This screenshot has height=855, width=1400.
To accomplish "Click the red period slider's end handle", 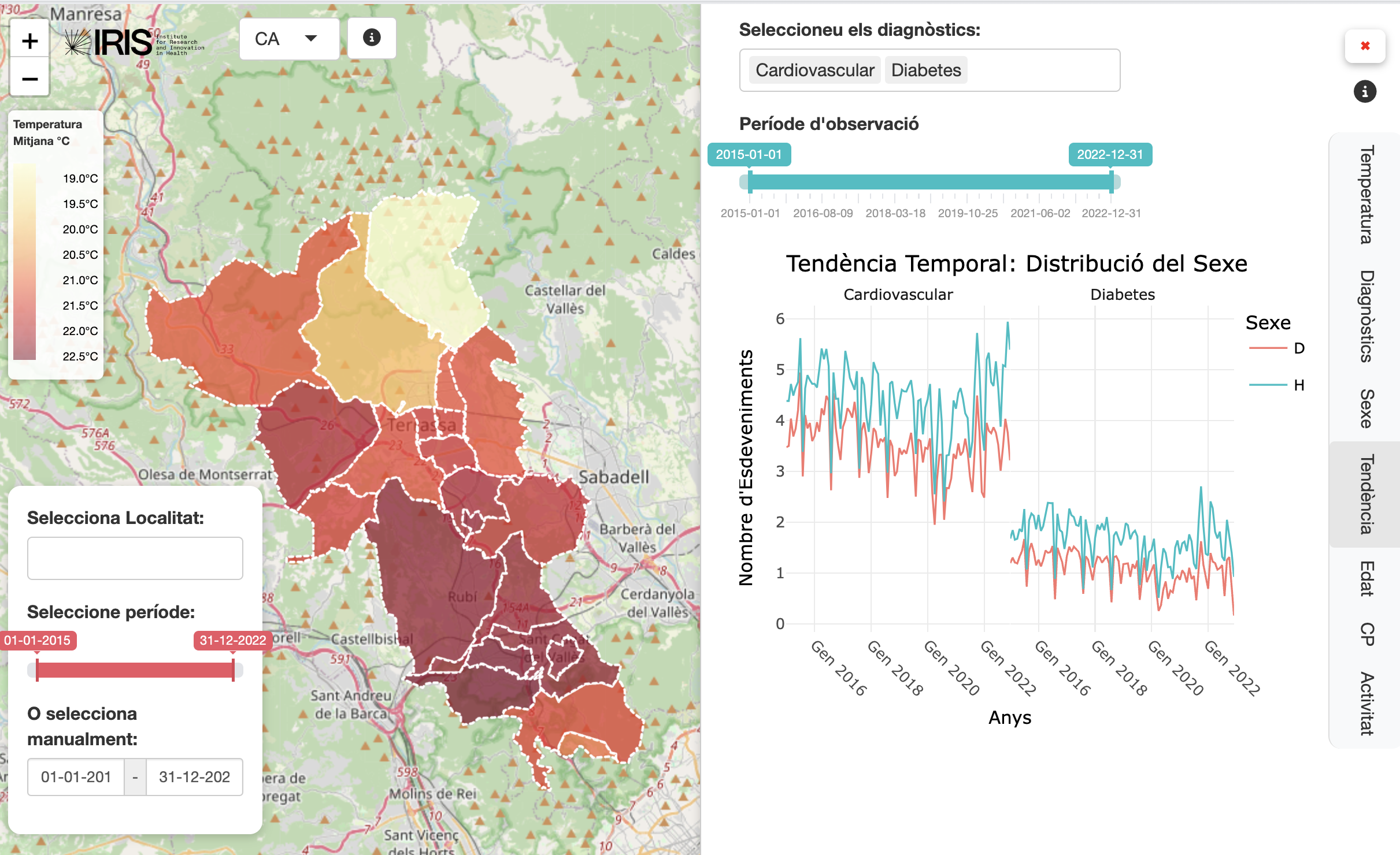I will 233,670.
